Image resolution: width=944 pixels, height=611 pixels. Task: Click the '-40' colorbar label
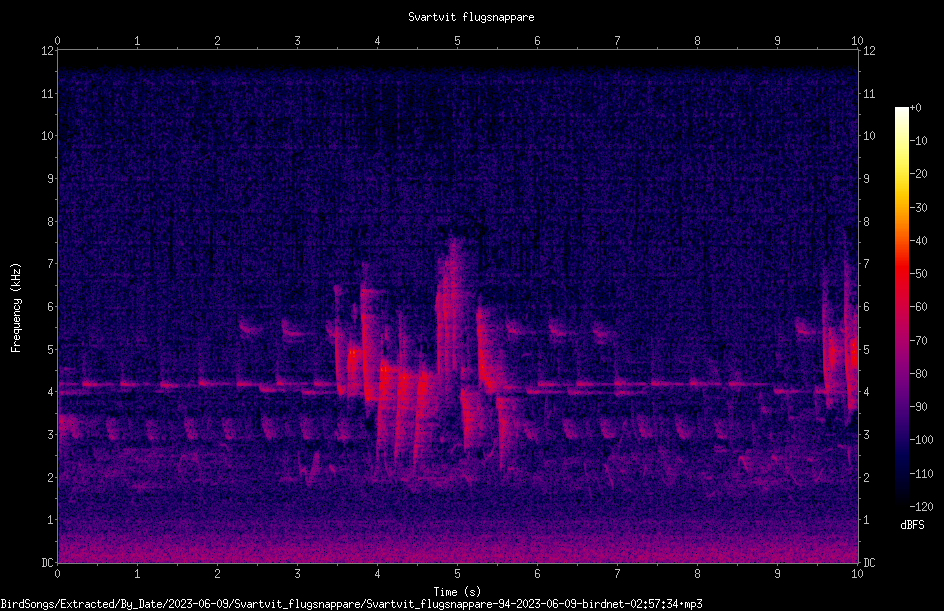(x=918, y=241)
